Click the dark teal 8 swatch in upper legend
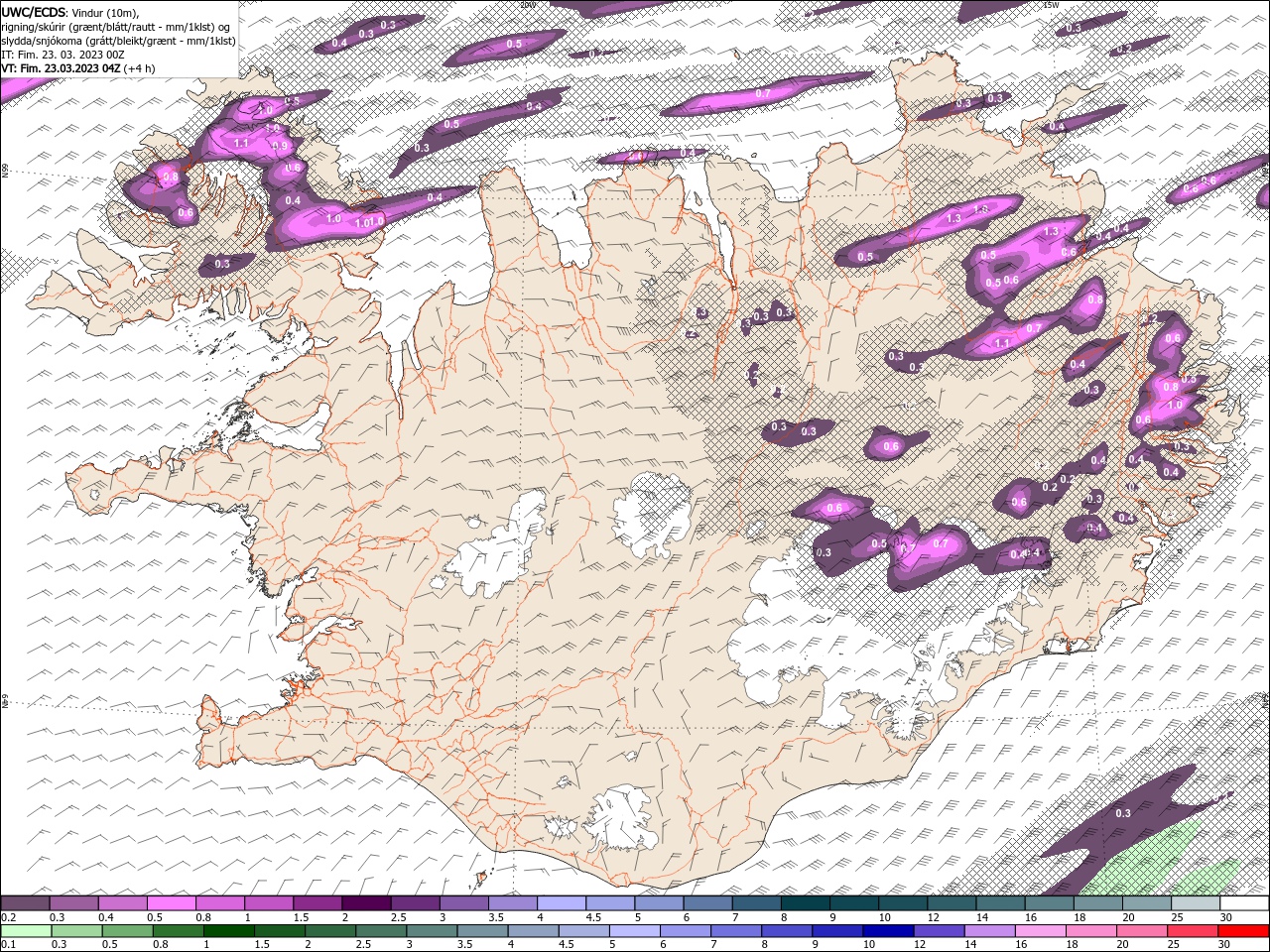Image resolution: width=1270 pixels, height=952 pixels. click(x=806, y=903)
